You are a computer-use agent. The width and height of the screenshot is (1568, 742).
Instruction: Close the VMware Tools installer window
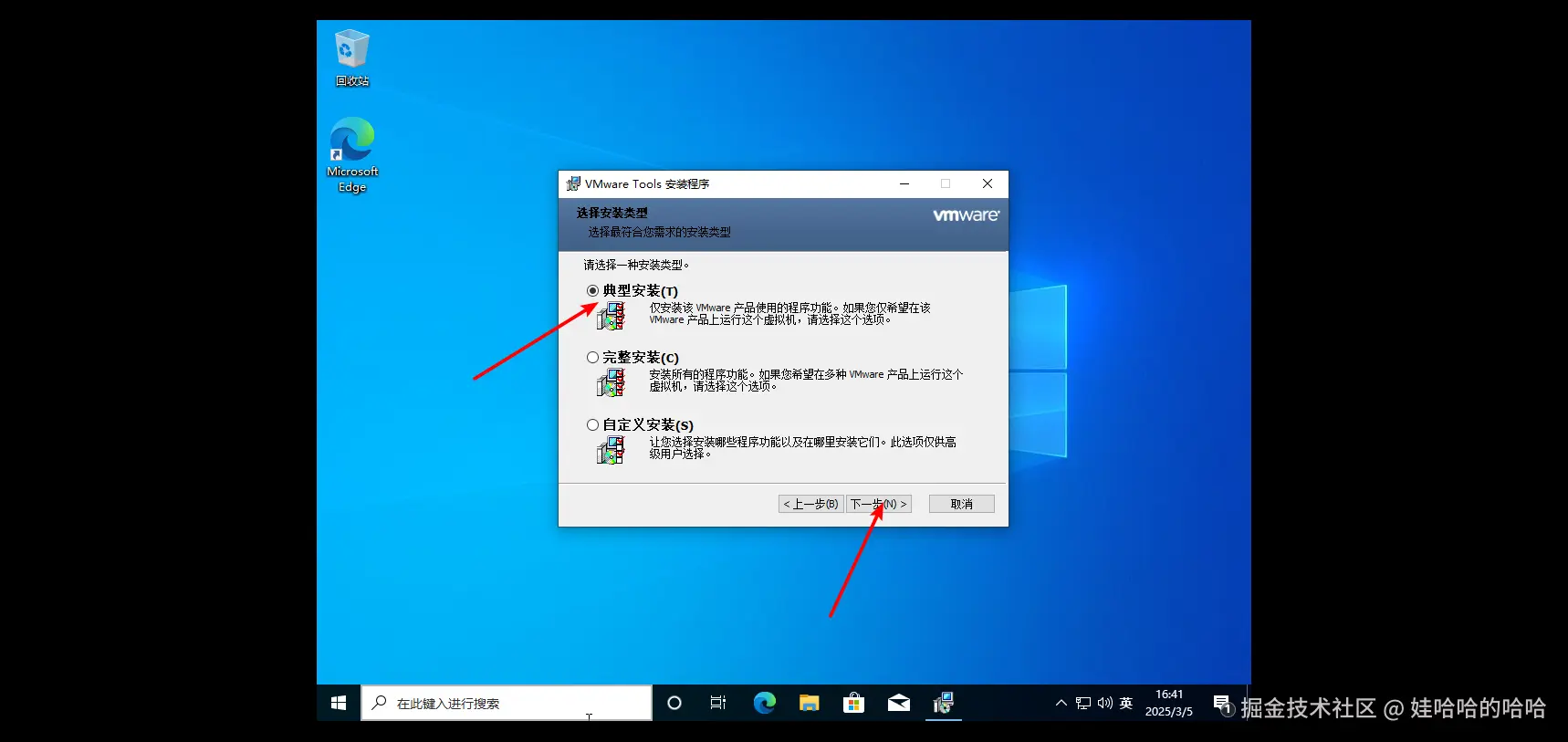point(988,183)
